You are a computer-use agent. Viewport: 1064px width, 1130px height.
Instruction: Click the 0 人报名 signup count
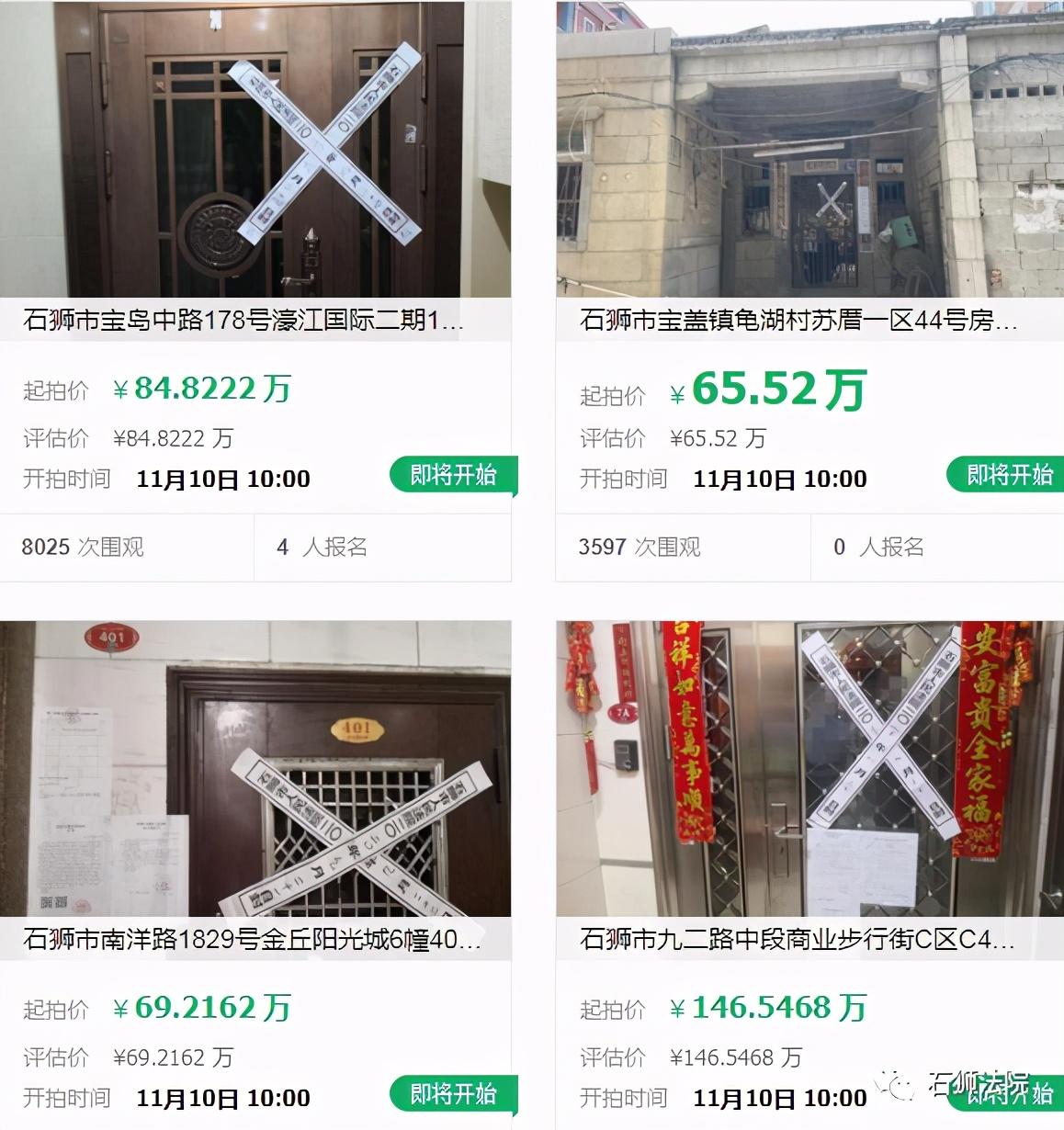(x=878, y=547)
